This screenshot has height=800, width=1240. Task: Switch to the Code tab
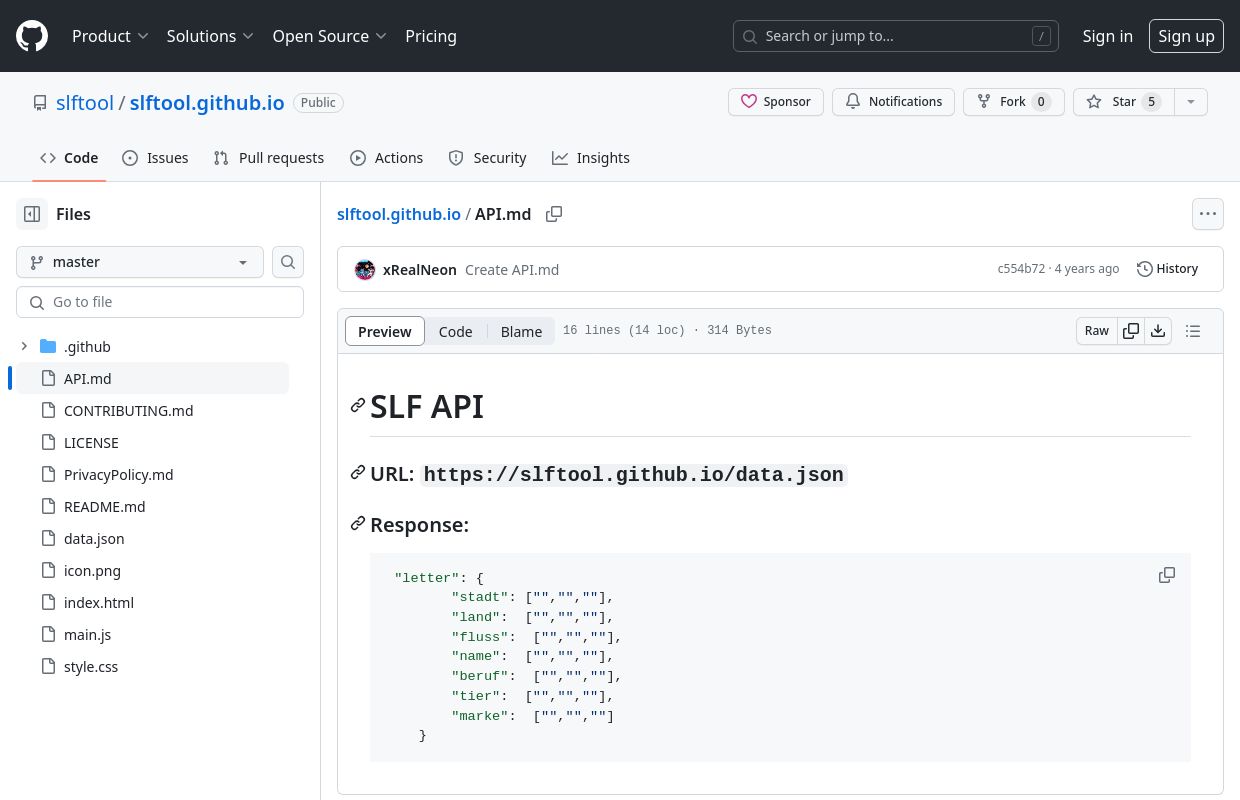coord(69,158)
